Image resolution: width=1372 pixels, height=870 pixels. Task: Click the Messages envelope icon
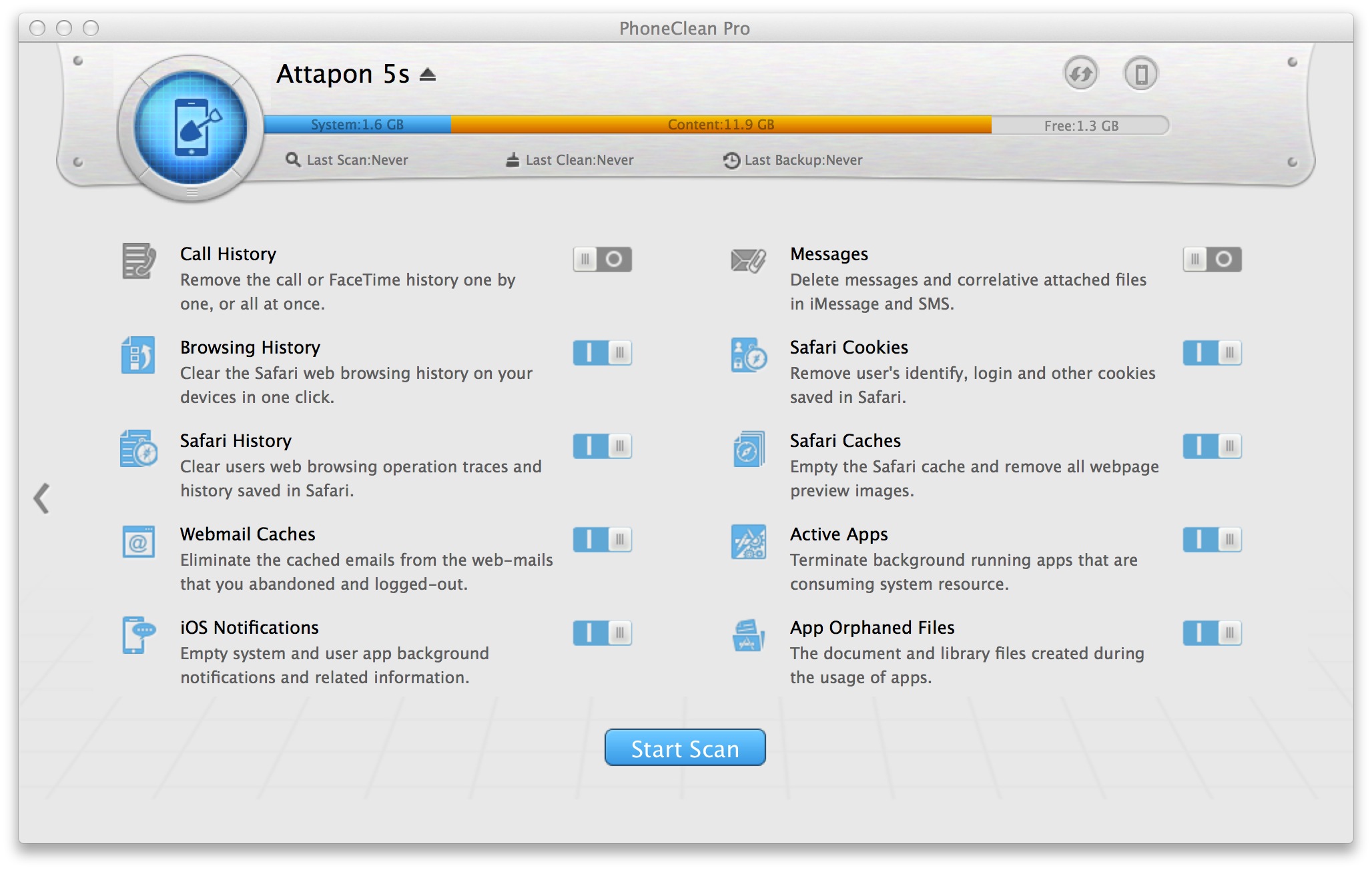tap(748, 261)
